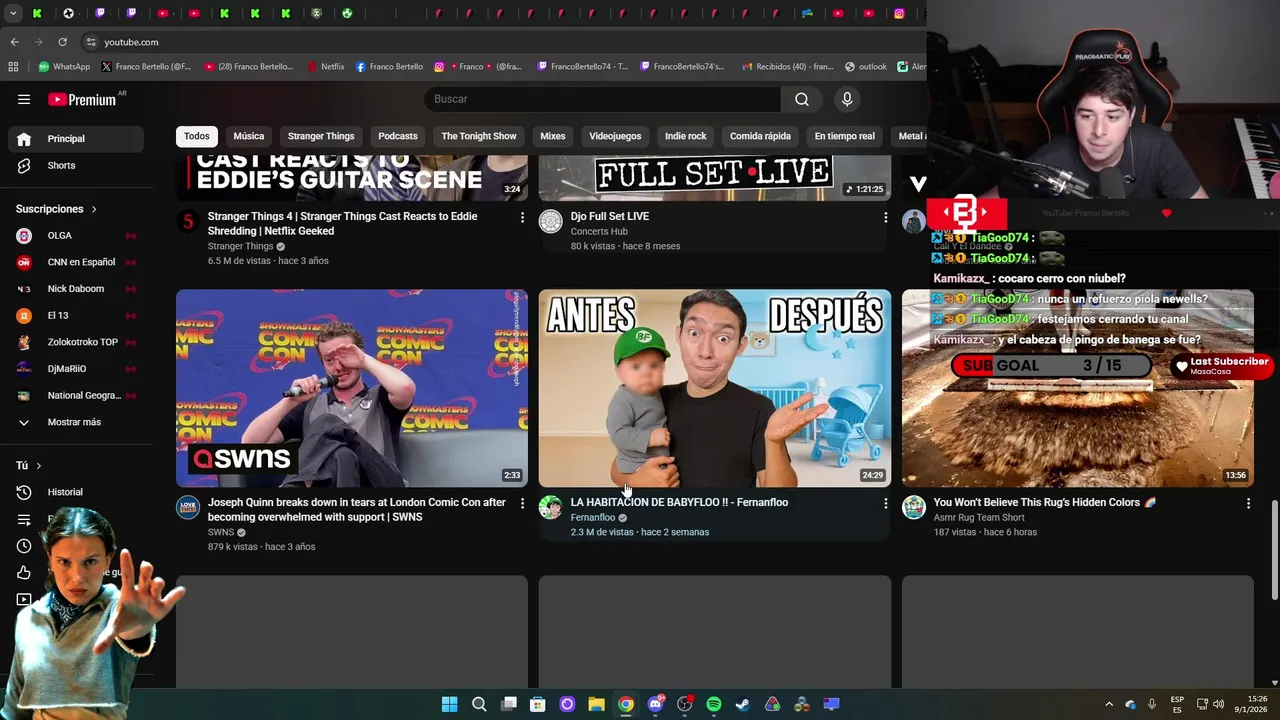1280x720 pixels.
Task: Go back using browser back arrow
Action: coord(14,42)
